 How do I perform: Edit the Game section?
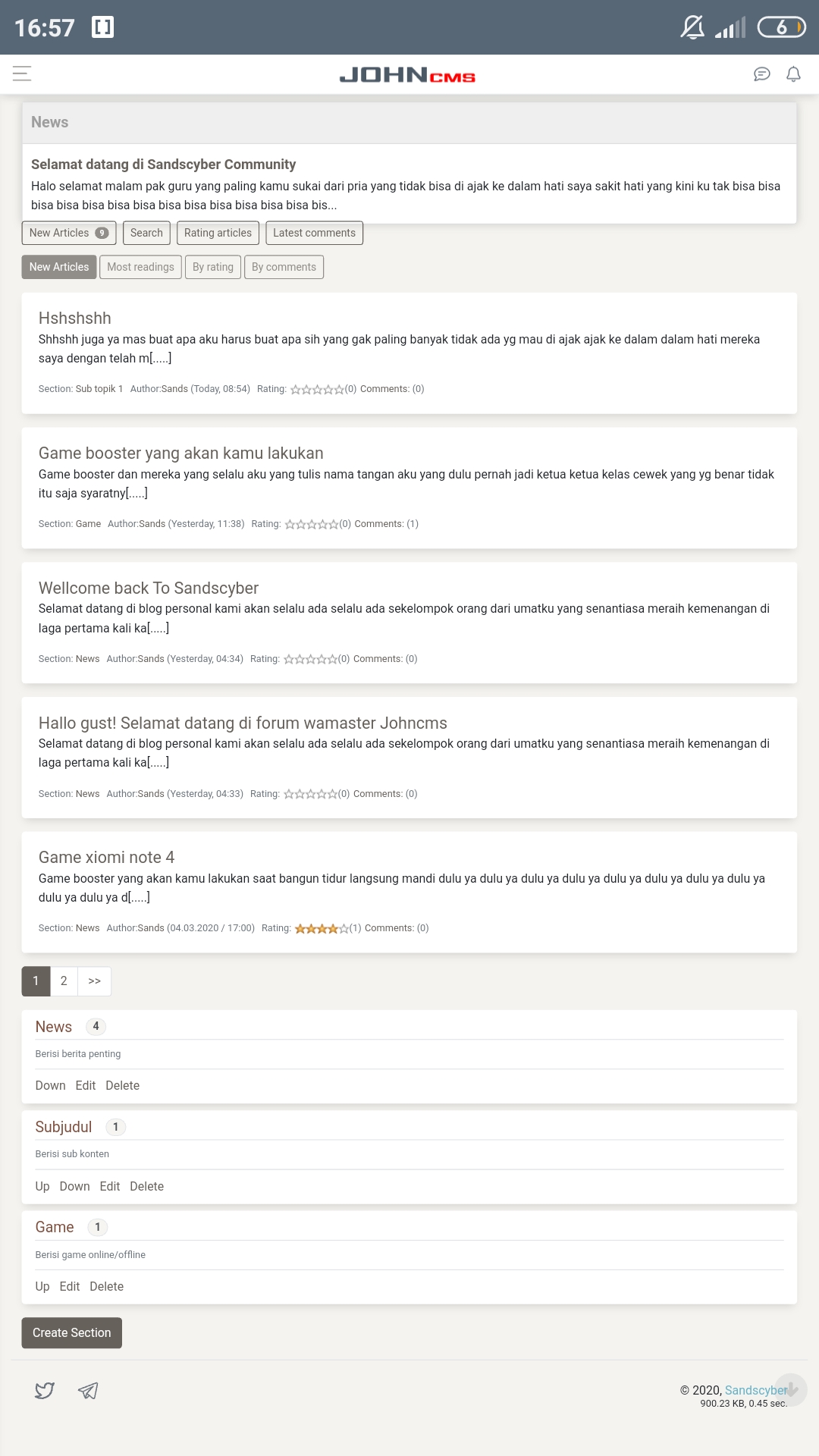70,1286
